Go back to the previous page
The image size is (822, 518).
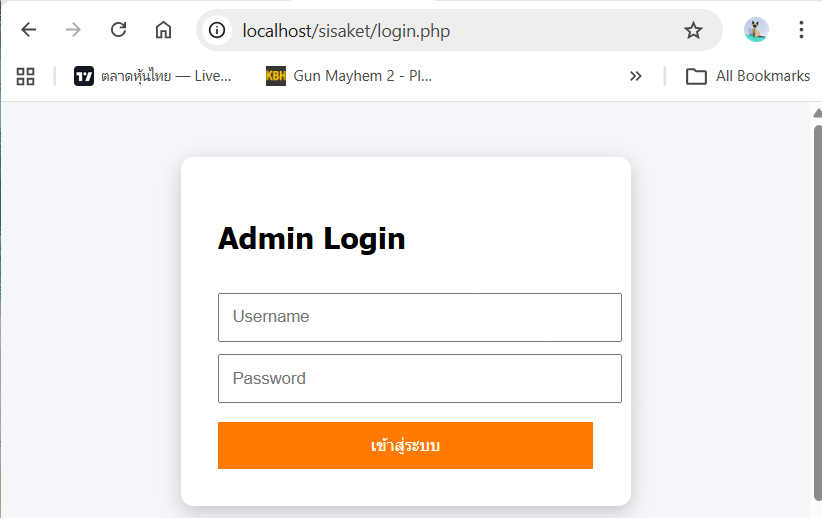click(28, 30)
